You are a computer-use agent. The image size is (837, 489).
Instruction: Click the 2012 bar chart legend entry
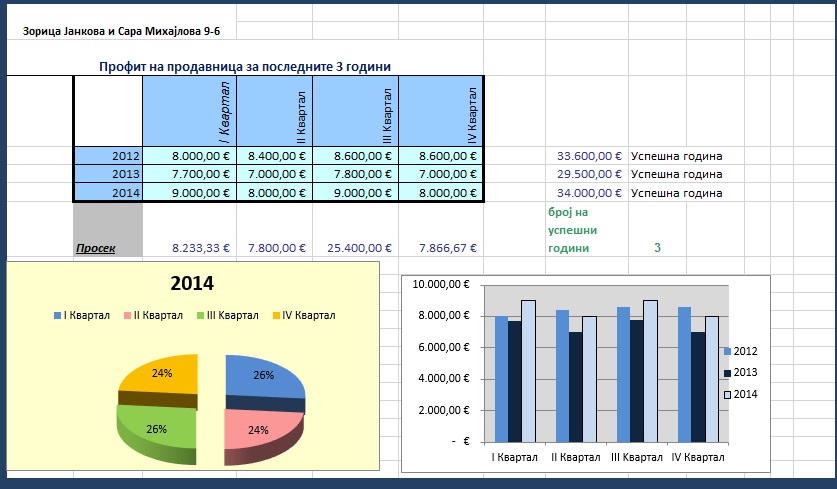[x=740, y=351]
